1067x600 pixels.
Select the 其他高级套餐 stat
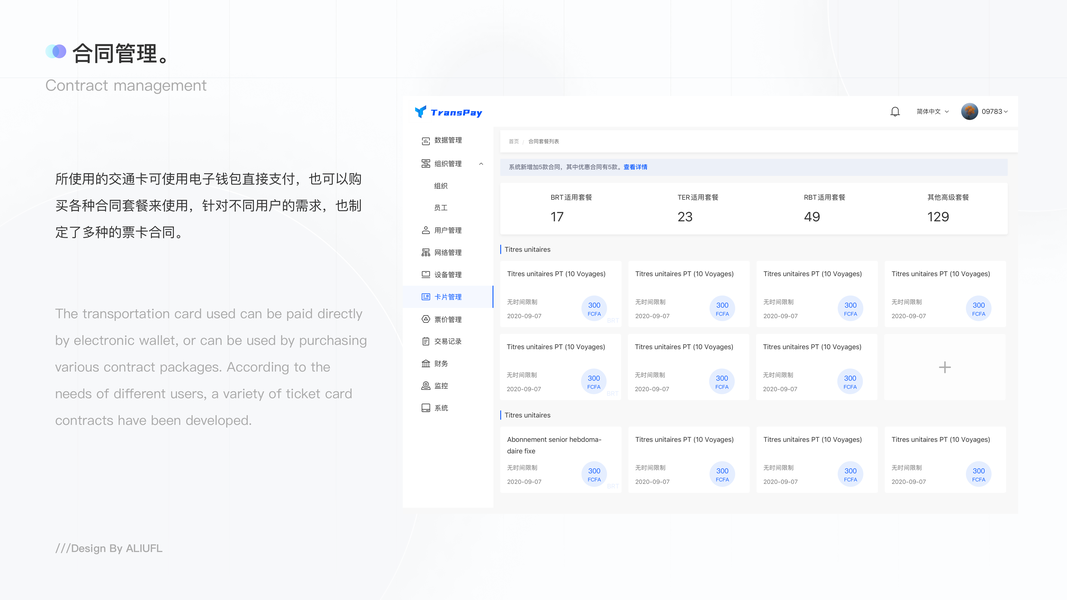coord(948,208)
